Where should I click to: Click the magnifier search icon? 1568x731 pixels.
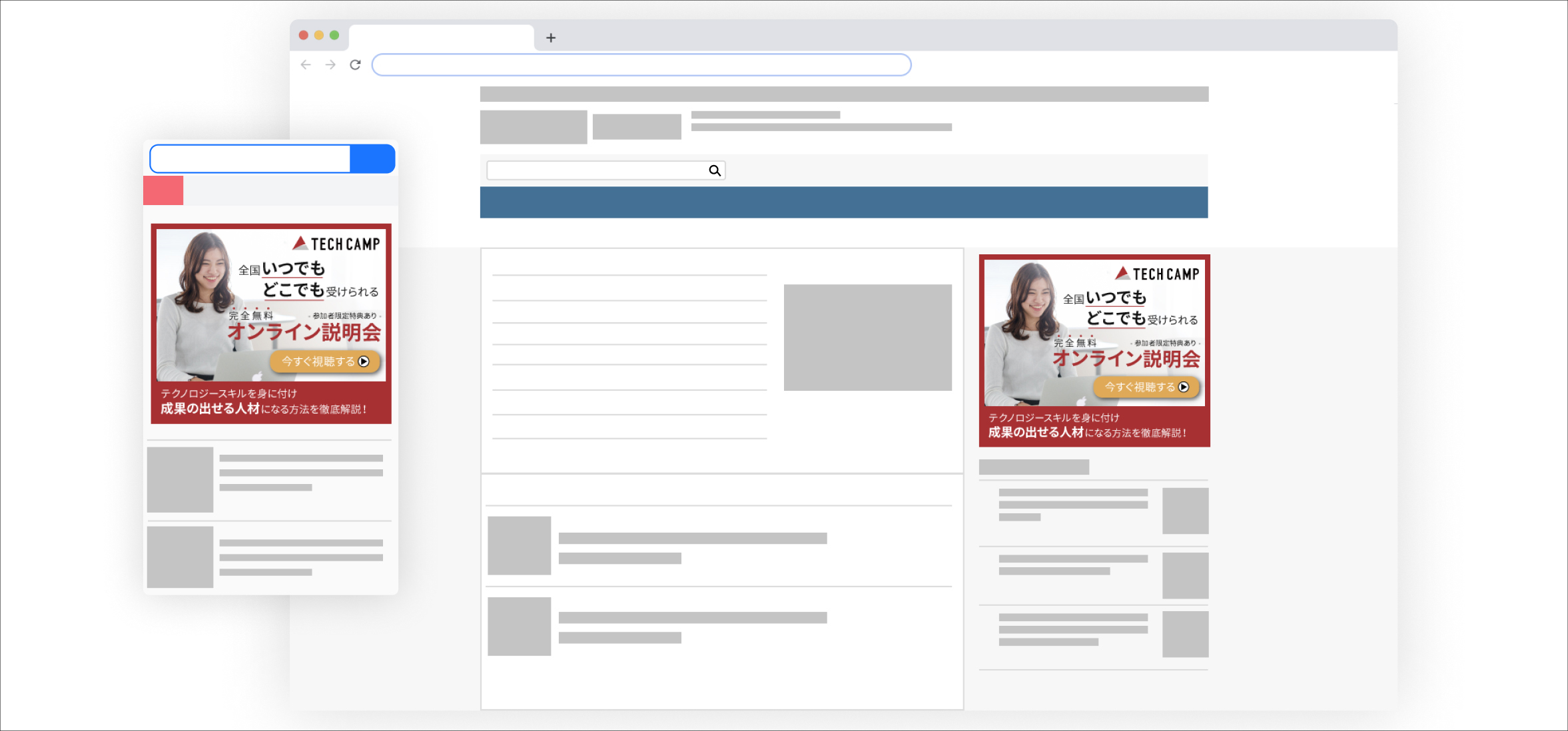(715, 170)
